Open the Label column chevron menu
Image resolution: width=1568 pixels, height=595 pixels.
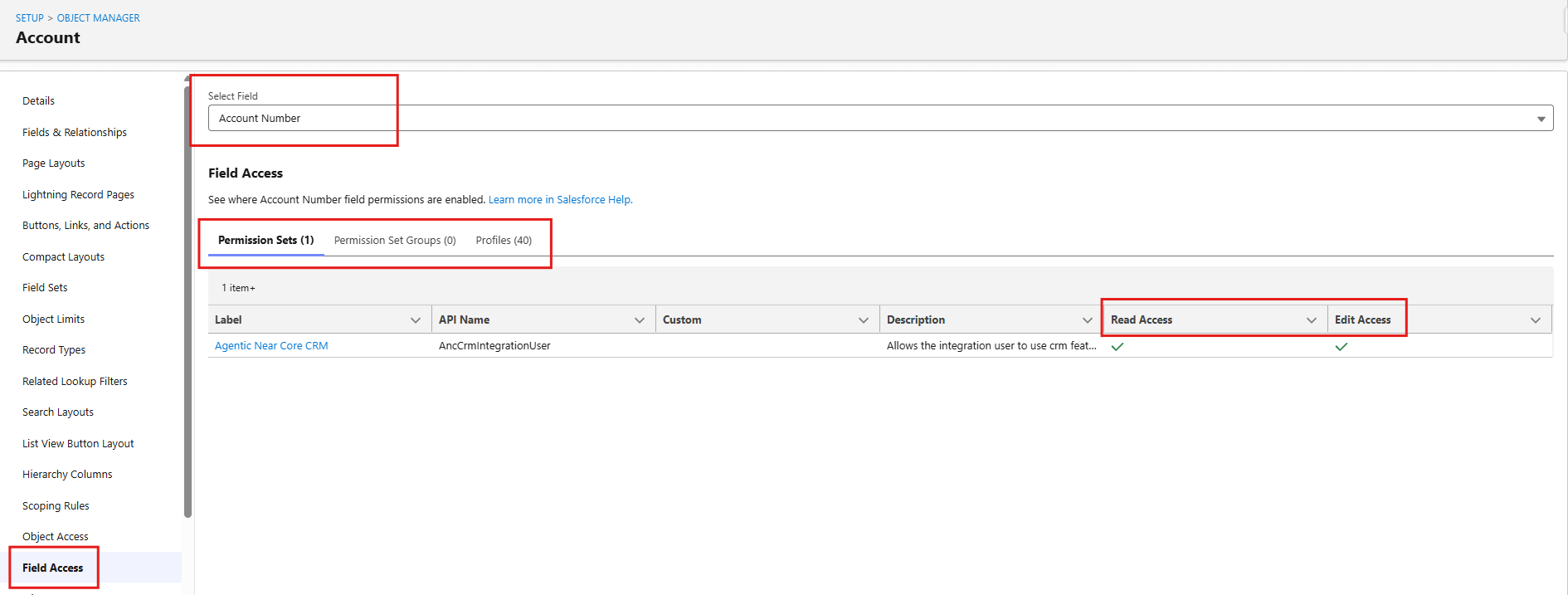pyautogui.click(x=416, y=320)
